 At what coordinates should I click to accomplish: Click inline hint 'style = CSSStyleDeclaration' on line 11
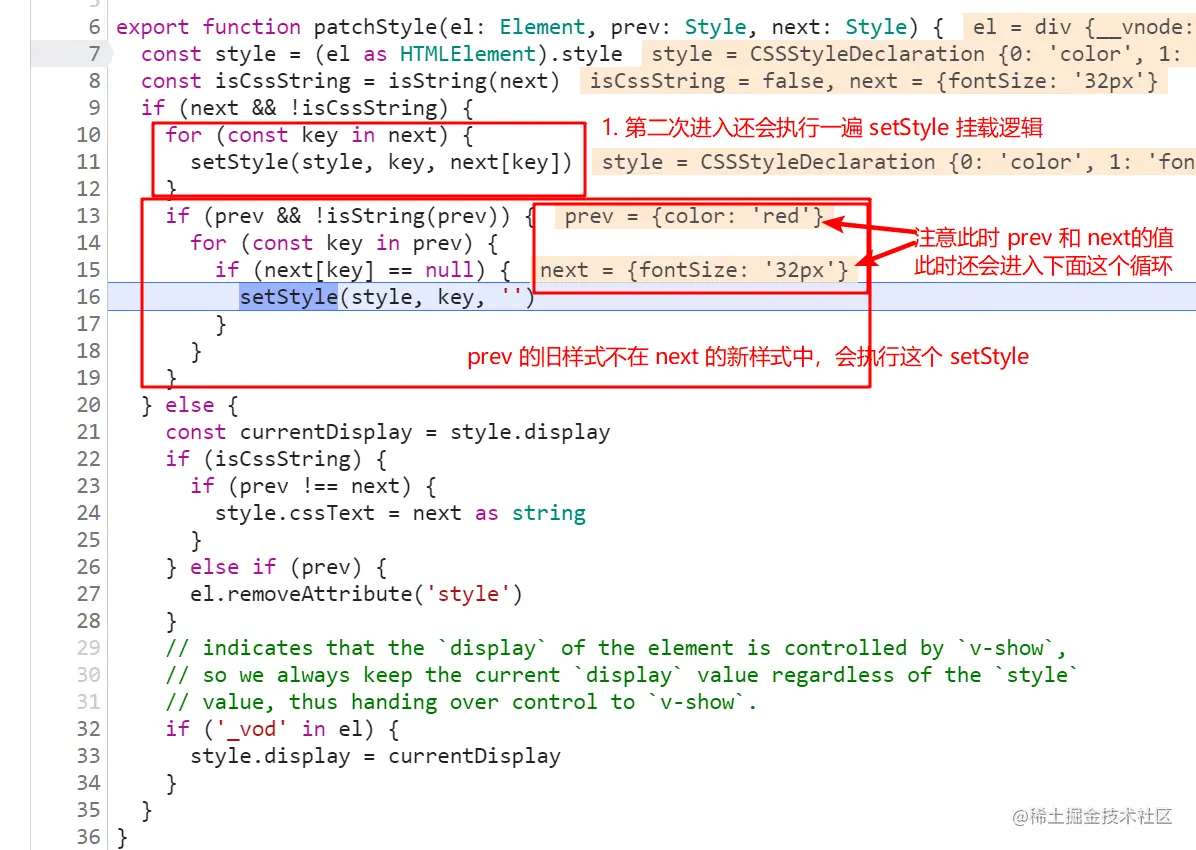pyautogui.click(x=768, y=162)
